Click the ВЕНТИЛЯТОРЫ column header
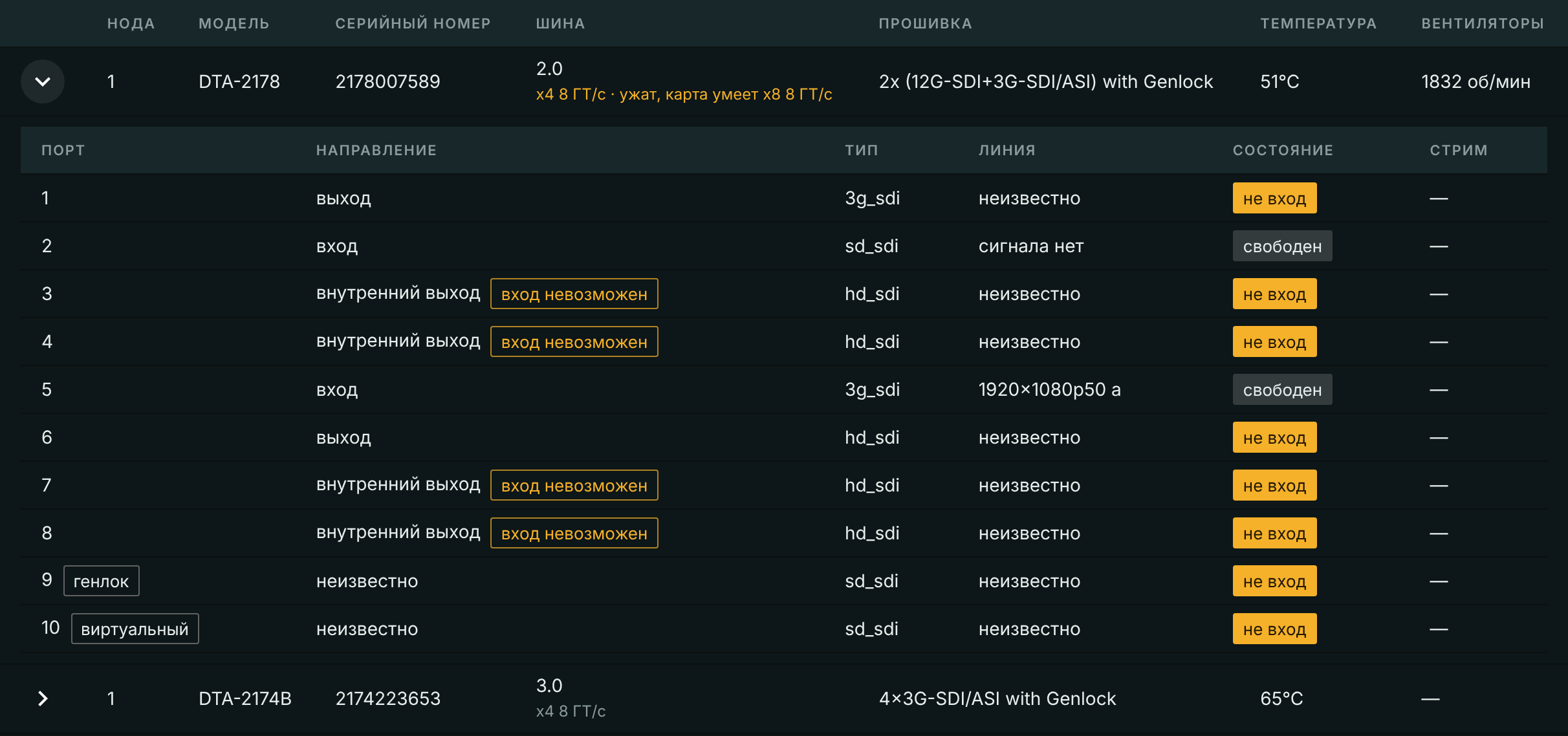 [x=1483, y=23]
